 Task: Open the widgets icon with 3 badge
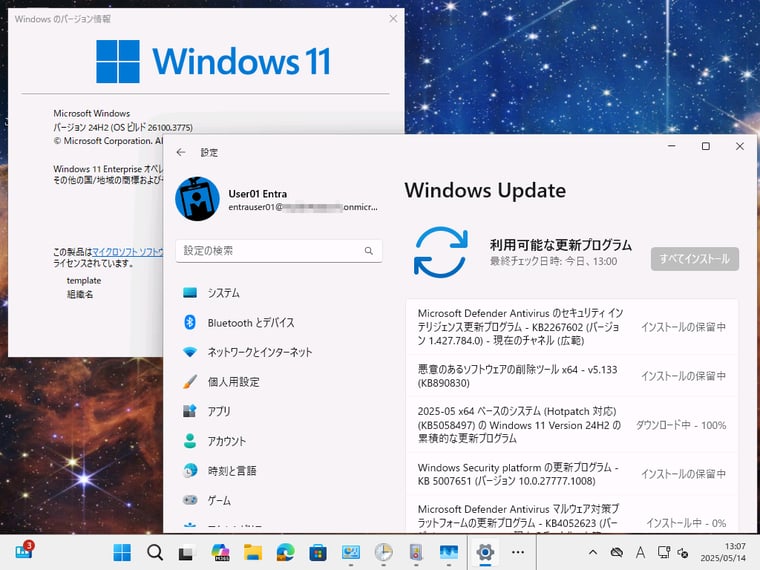24,551
